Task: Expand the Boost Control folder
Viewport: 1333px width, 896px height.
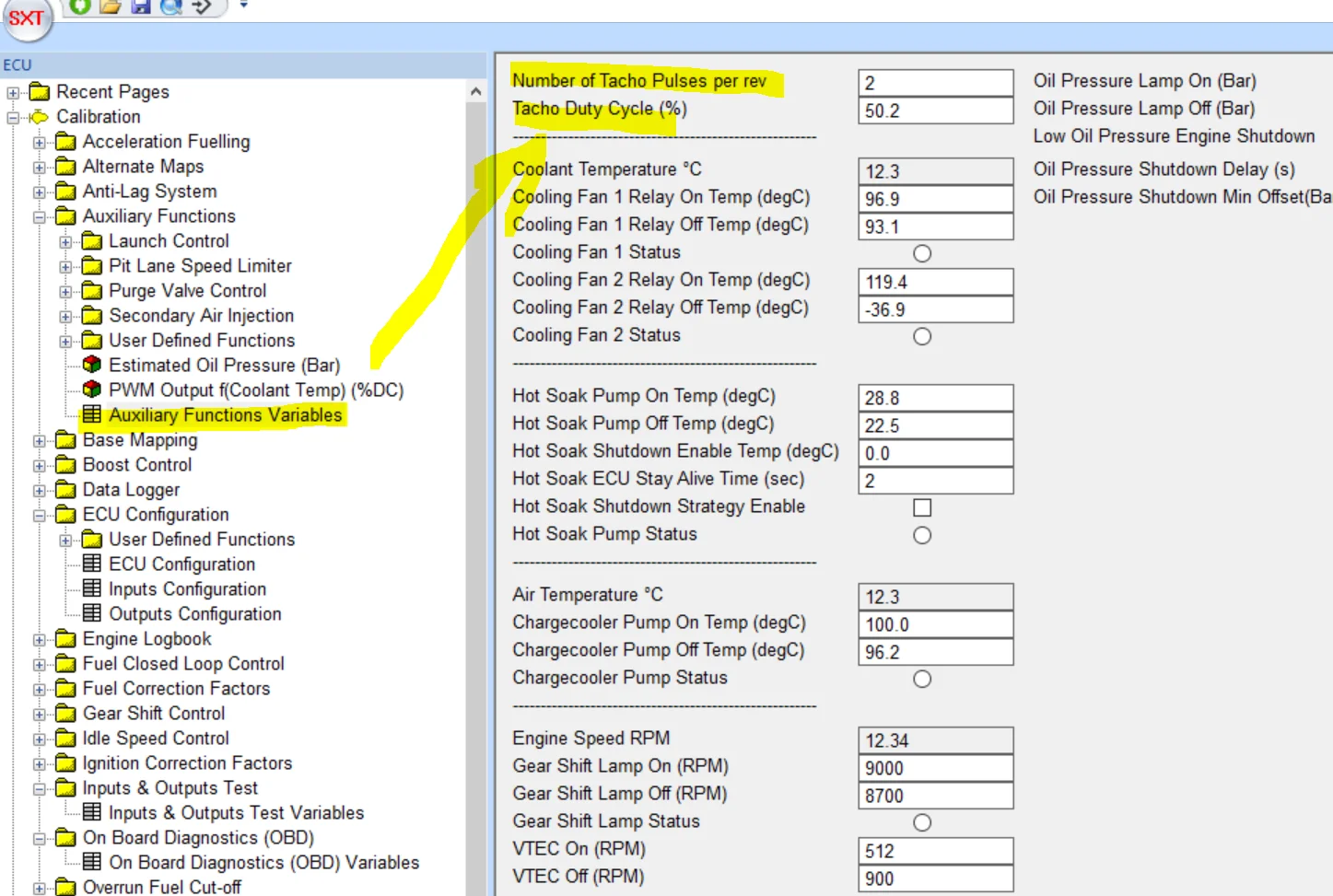Action: pyautogui.click(x=40, y=466)
